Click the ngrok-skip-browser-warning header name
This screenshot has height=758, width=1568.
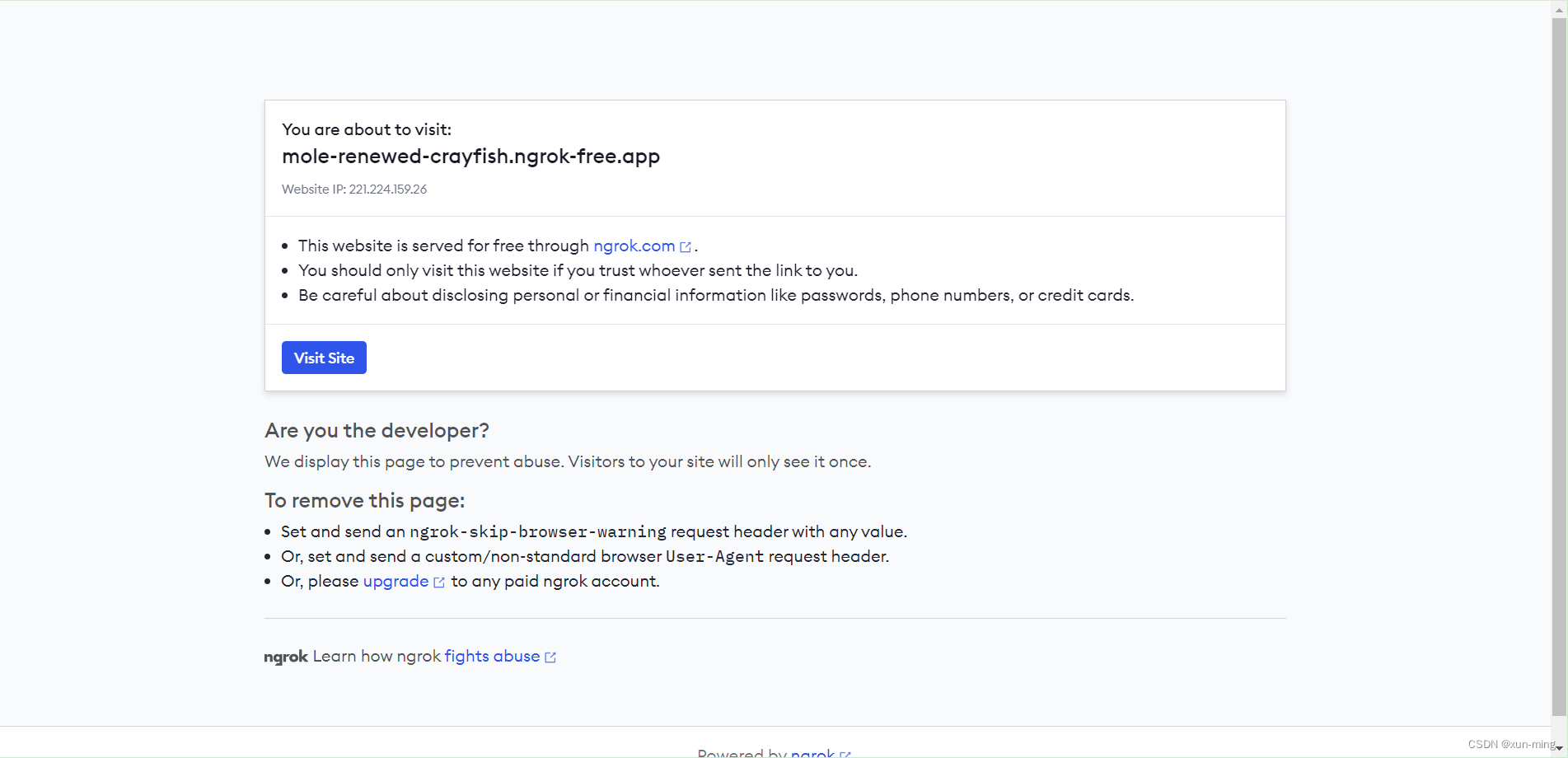point(538,532)
